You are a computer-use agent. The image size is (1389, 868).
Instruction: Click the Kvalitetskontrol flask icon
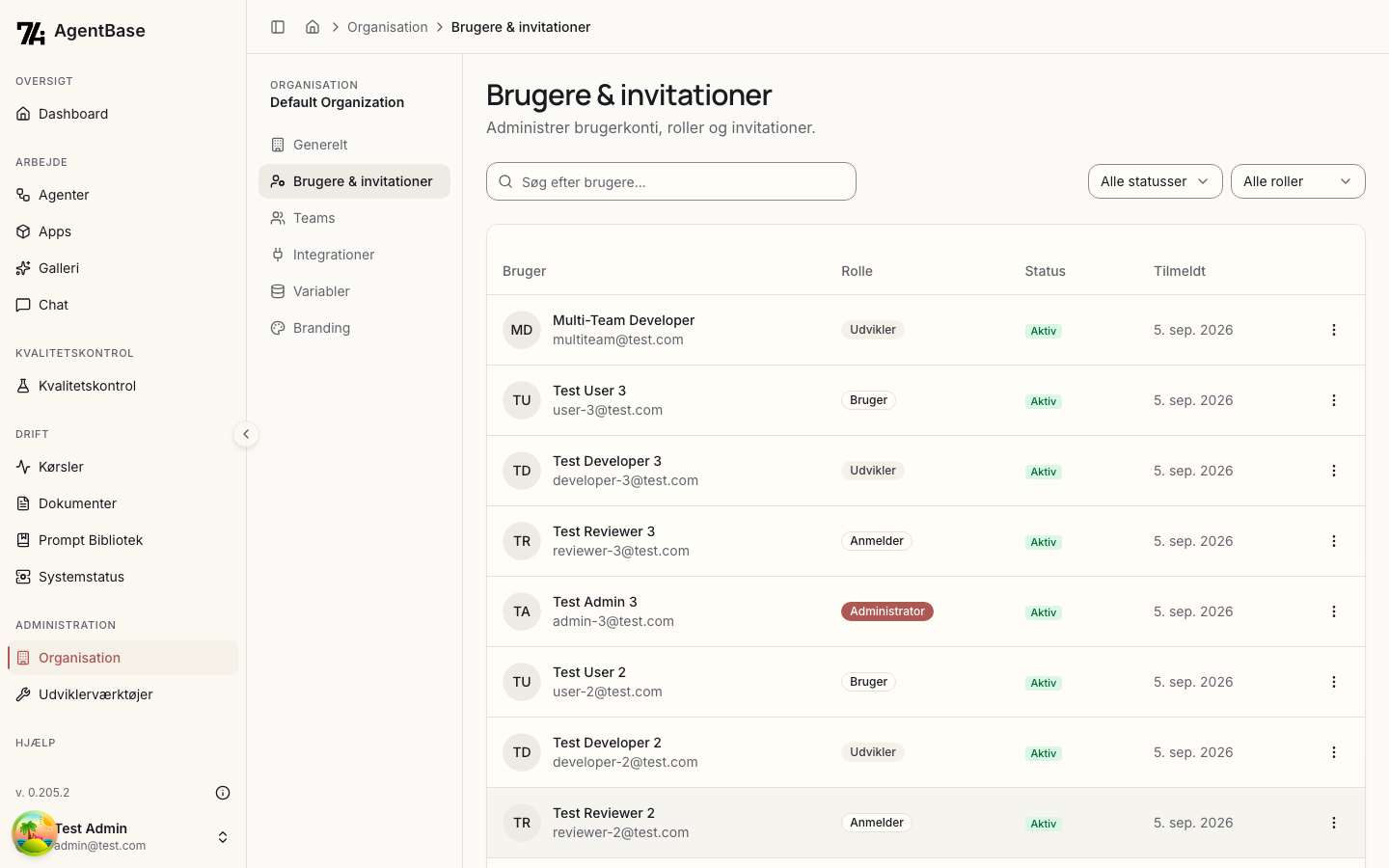(x=23, y=386)
